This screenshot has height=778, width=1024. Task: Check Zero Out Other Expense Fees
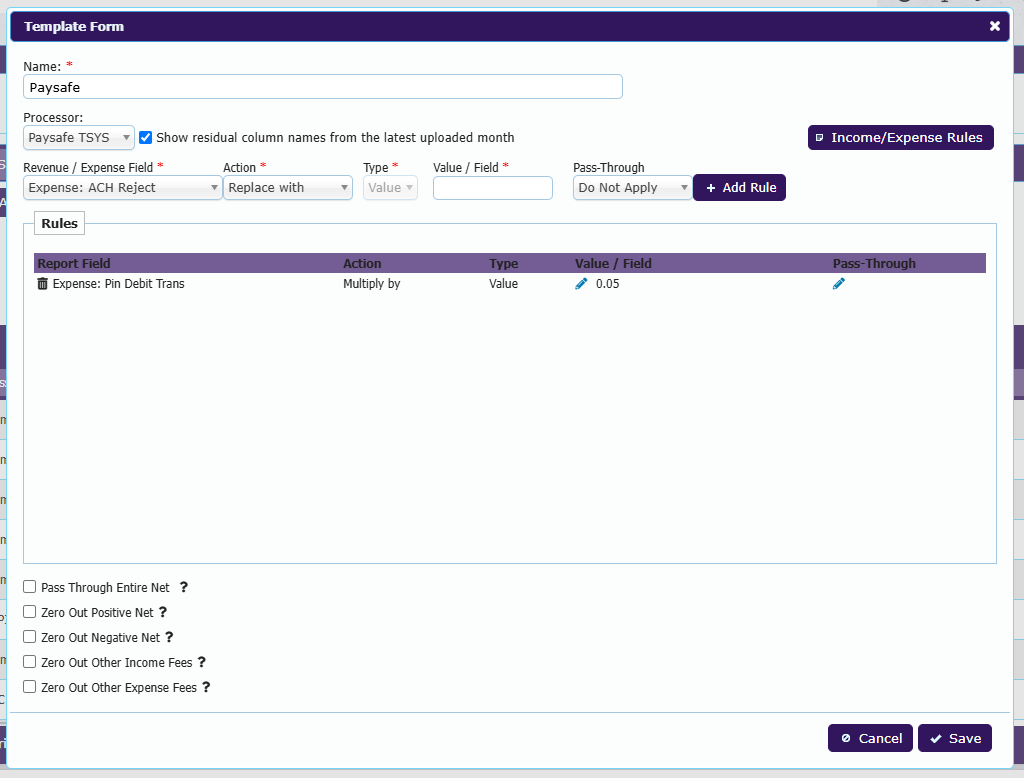tap(29, 687)
